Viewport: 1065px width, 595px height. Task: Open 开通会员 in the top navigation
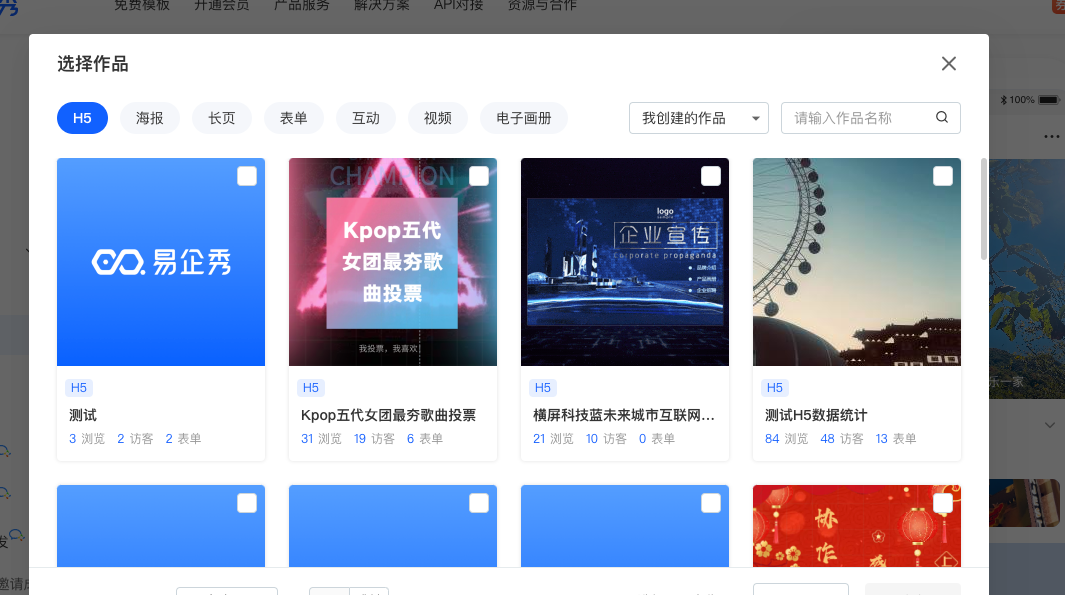pos(221,5)
